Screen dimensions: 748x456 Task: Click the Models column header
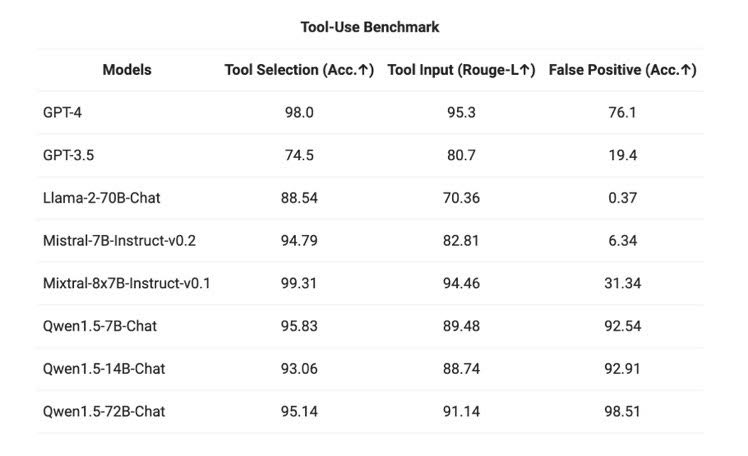[127, 70]
